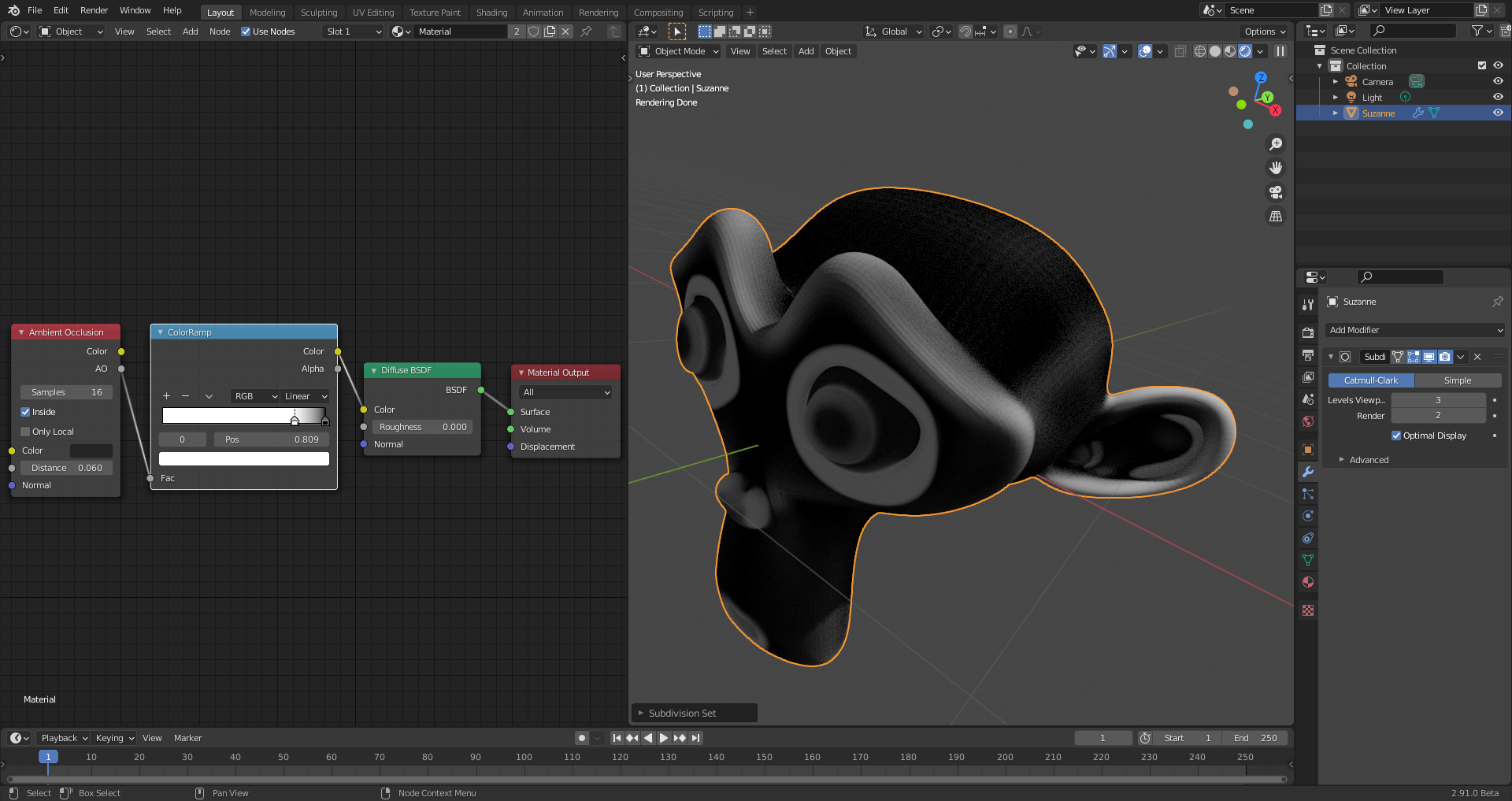Enable the Only Local checkbox
Screen dimensions: 1512x801
(x=26, y=431)
